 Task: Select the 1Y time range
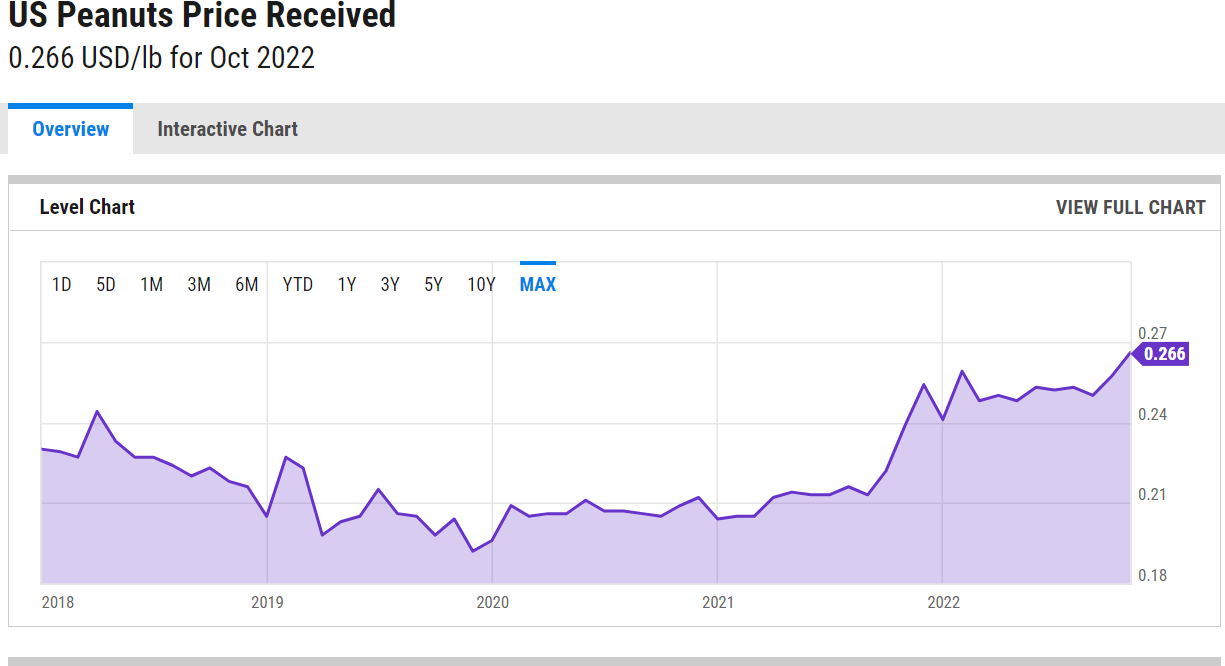click(346, 284)
